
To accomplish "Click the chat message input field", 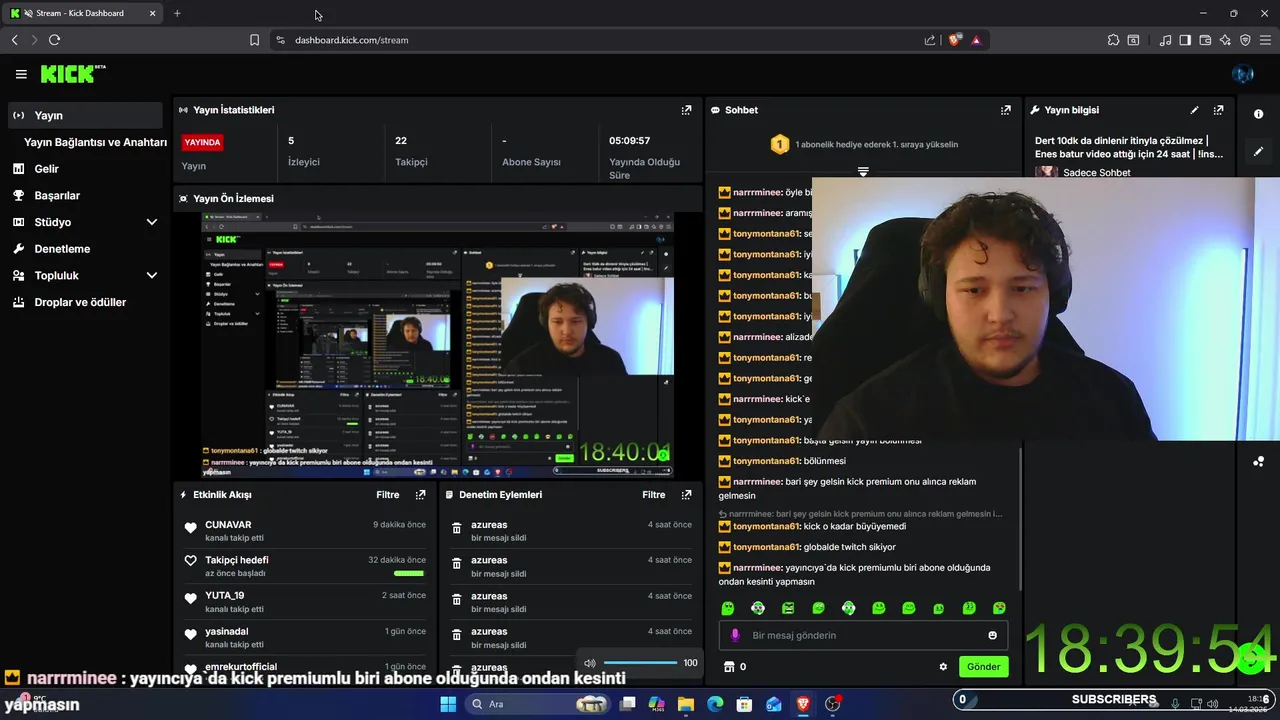I will pyautogui.click(x=863, y=635).
